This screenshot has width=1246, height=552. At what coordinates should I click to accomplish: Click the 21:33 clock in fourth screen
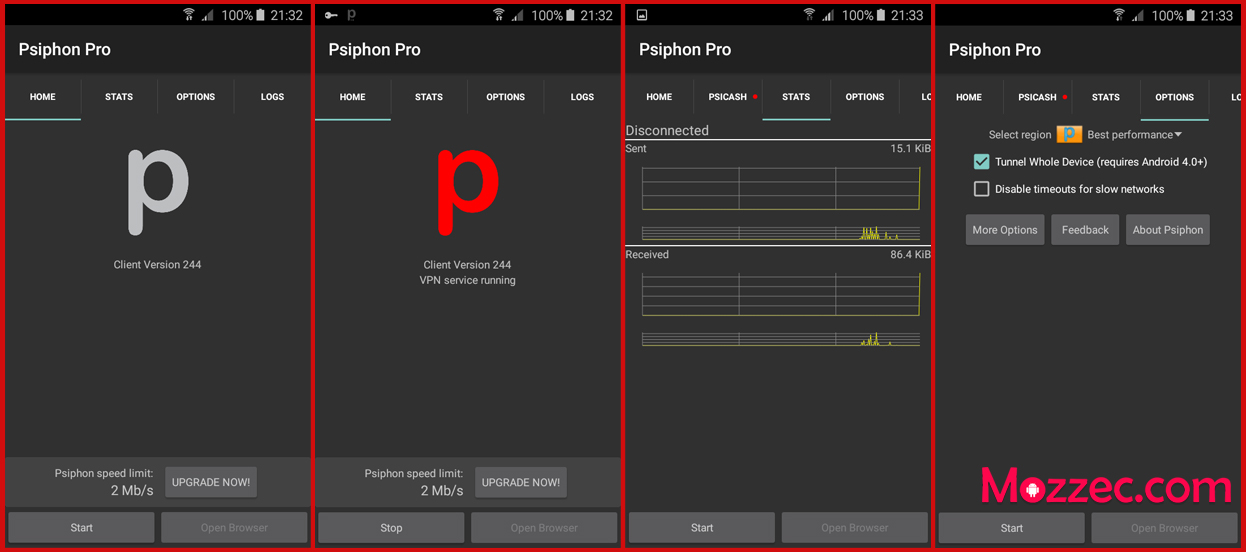[x=1217, y=16]
